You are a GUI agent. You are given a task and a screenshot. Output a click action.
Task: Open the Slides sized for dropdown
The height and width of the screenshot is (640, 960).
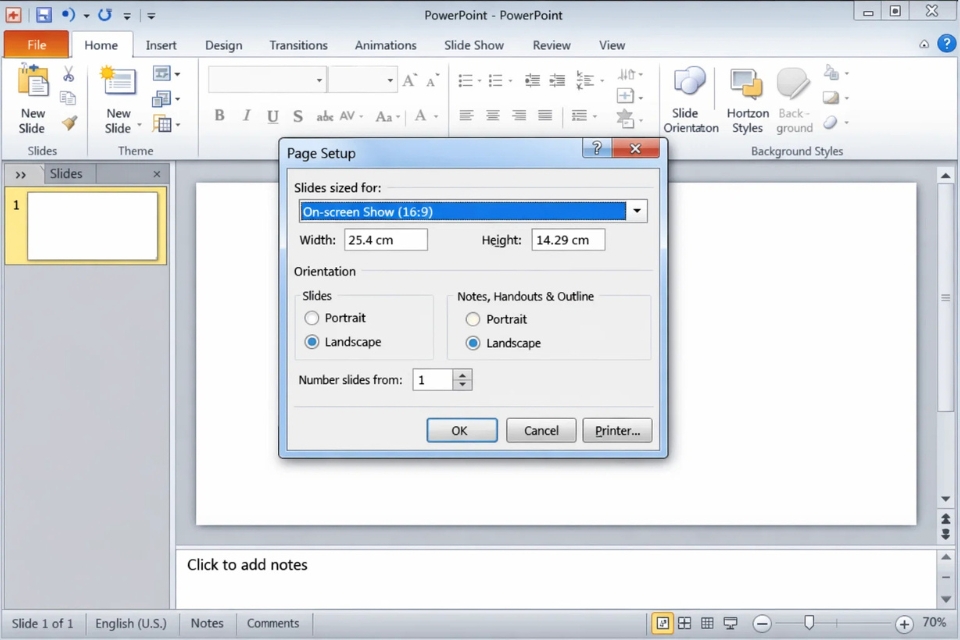637,211
